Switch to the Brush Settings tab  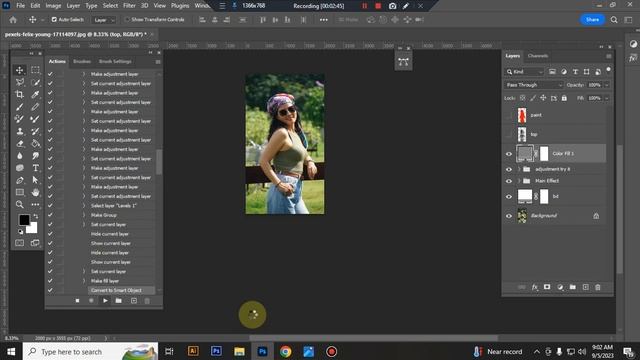pos(115,61)
